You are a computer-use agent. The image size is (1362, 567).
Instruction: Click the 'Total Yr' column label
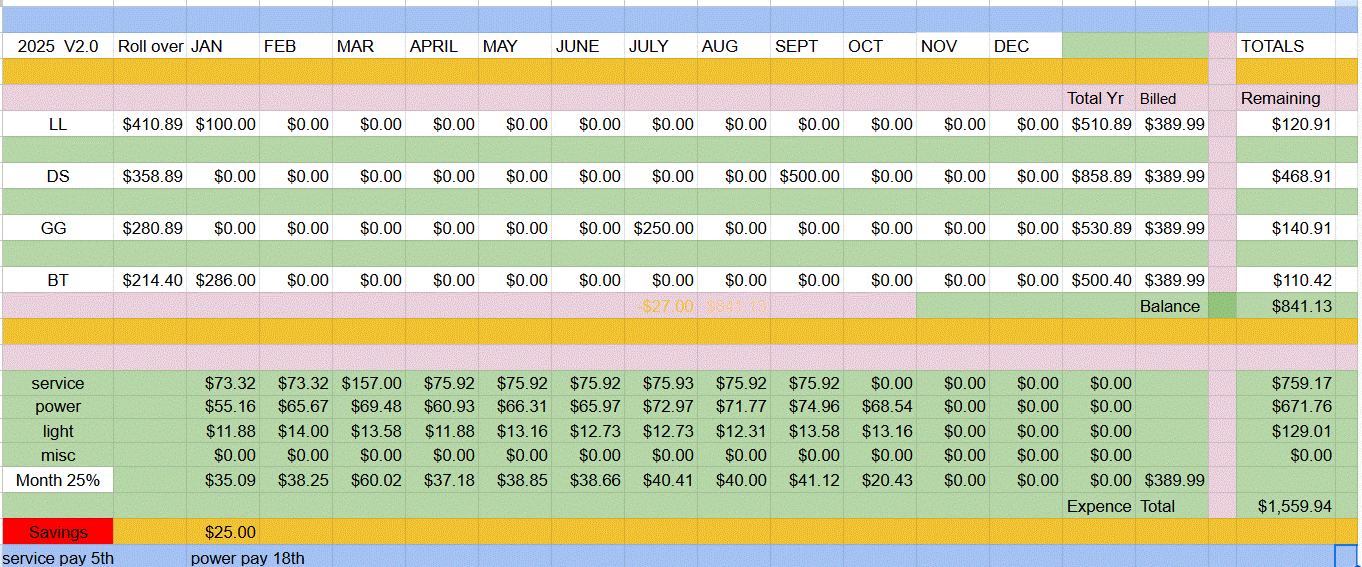tap(1098, 98)
